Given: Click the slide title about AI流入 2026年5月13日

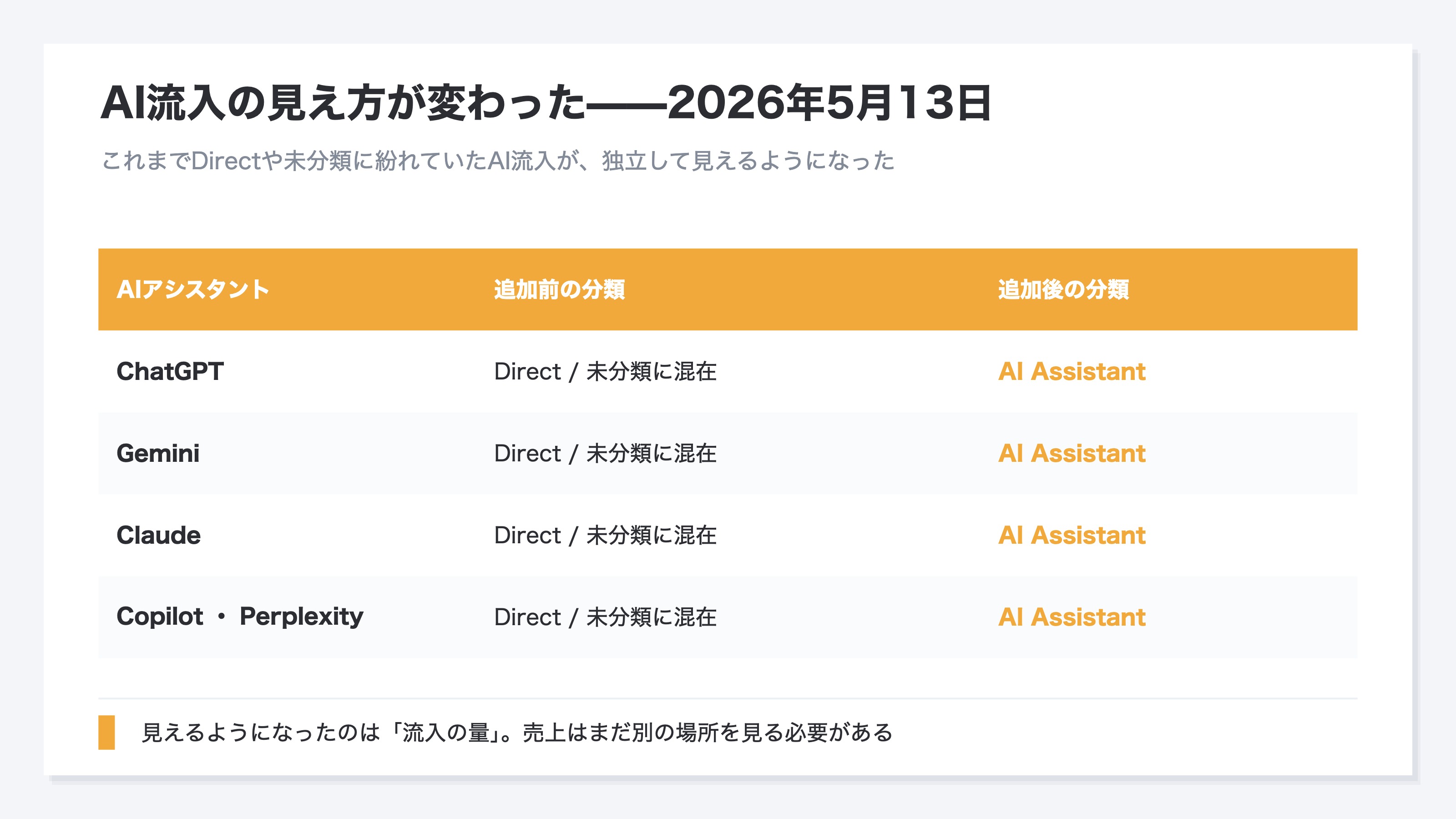Looking at the screenshot, I should point(546,102).
